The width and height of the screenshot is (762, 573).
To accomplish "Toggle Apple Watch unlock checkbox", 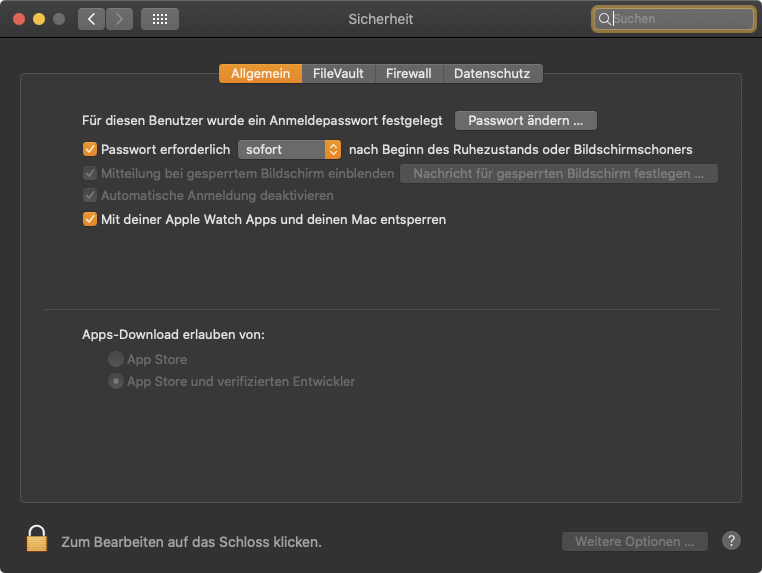I will pyautogui.click(x=89, y=219).
